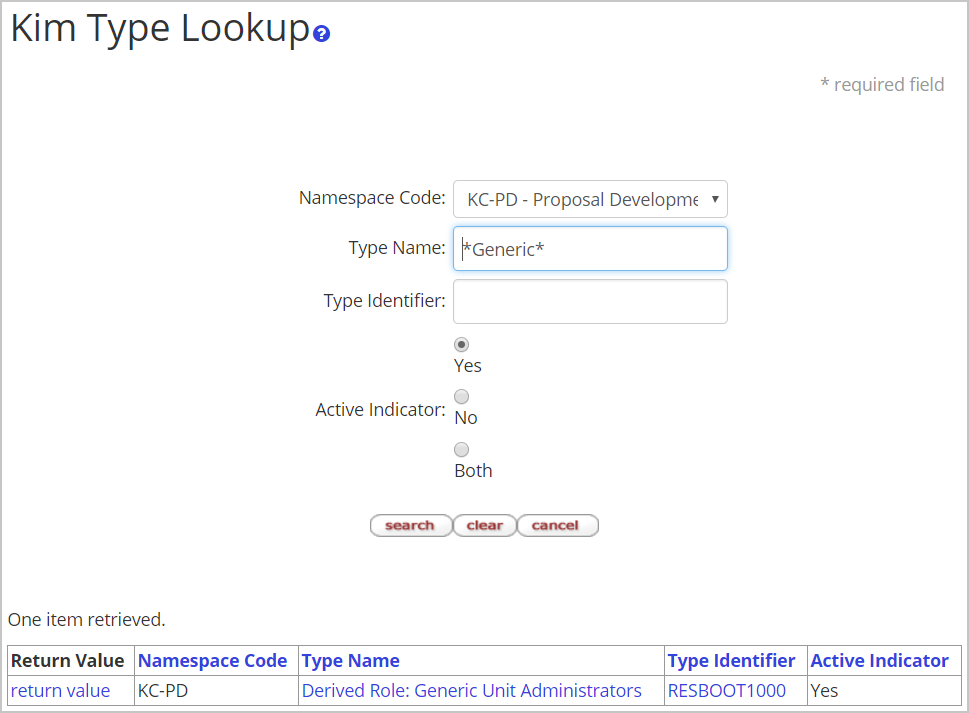969x713 pixels.
Task: Click the search button
Action: point(411,525)
